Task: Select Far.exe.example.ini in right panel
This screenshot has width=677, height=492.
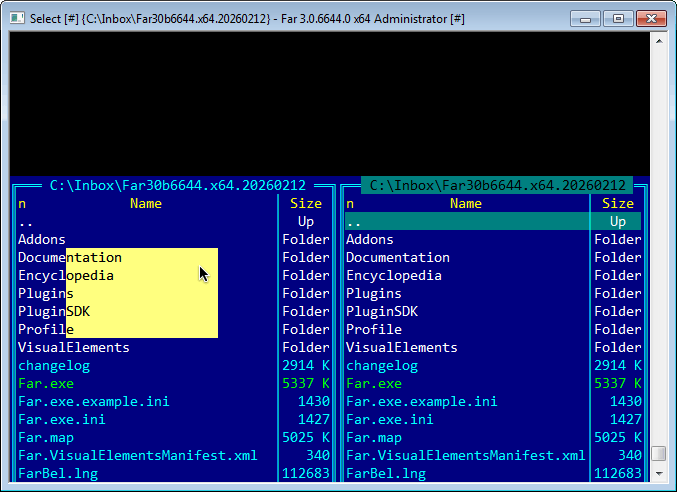Action: [x=421, y=402]
